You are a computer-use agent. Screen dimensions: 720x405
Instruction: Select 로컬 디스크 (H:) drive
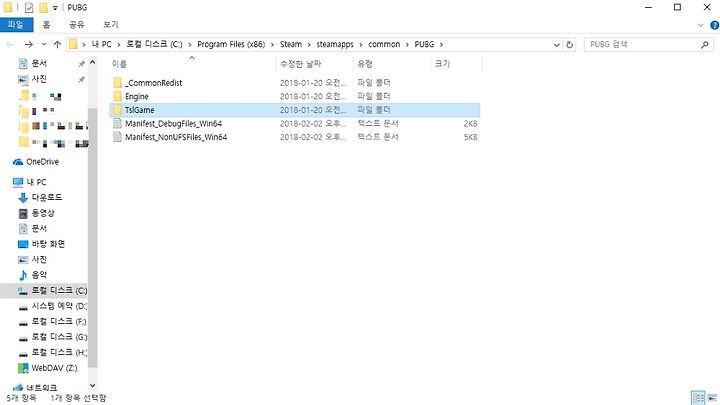click(x=59, y=352)
